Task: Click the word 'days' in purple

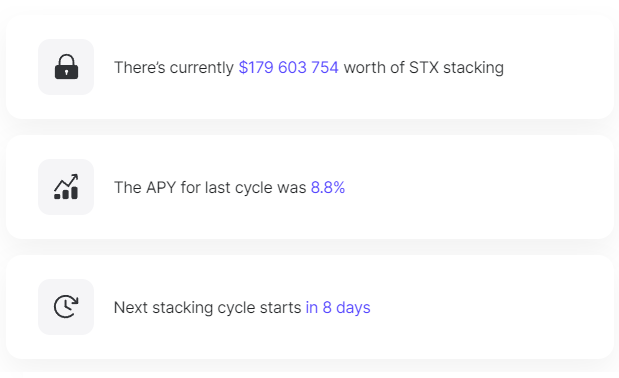Action: (x=353, y=307)
